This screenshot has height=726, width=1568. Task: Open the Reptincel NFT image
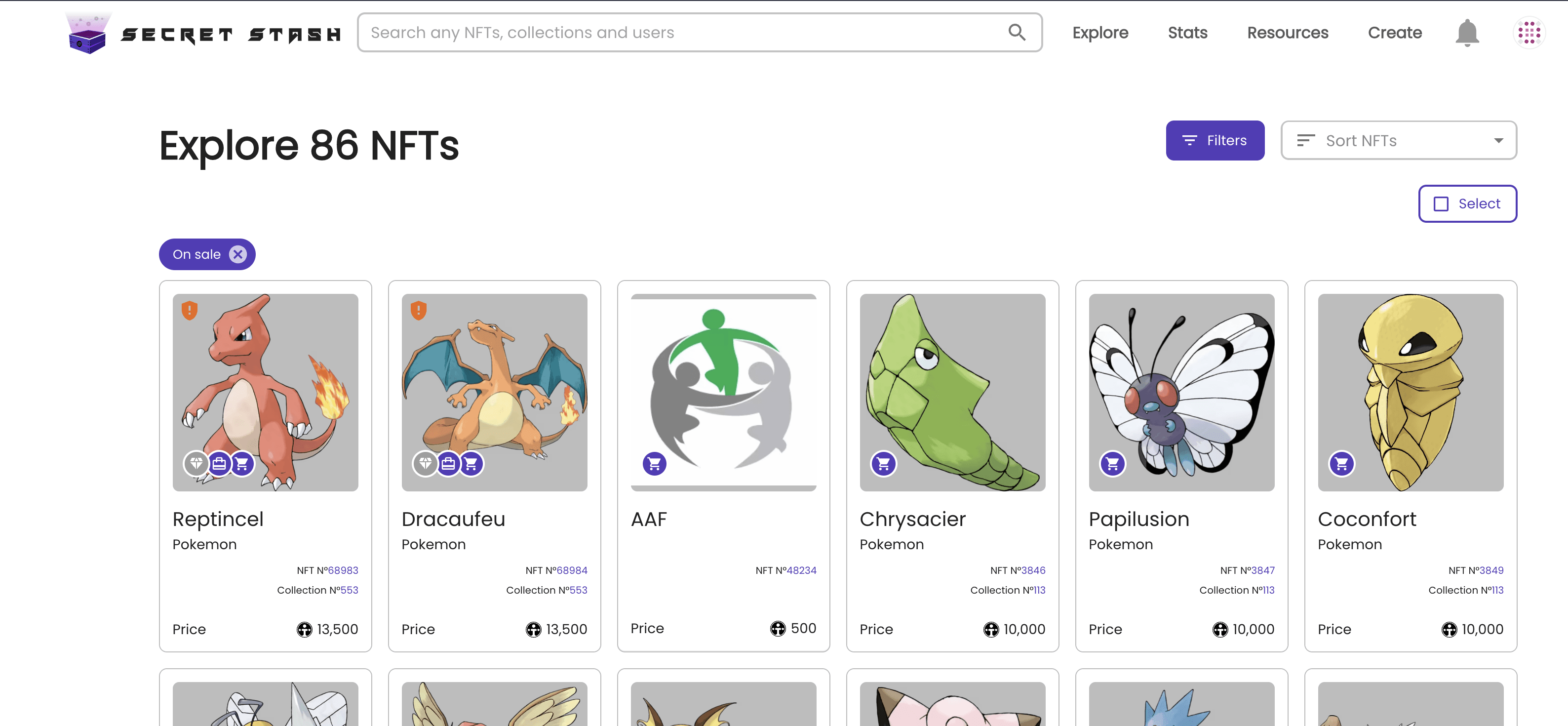pos(266,393)
